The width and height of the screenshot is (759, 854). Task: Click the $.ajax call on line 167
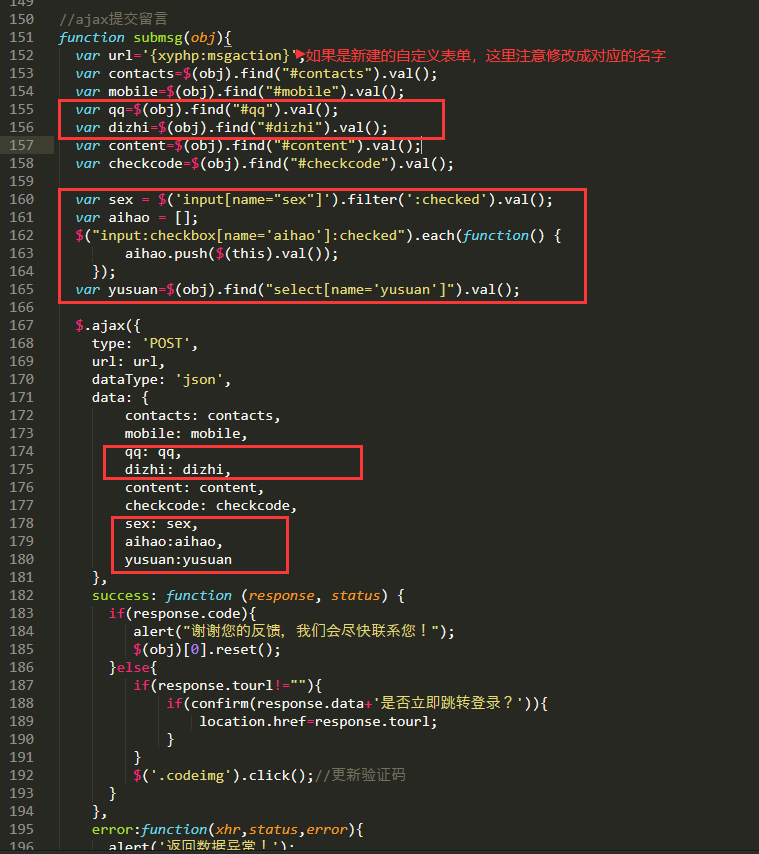[104, 325]
